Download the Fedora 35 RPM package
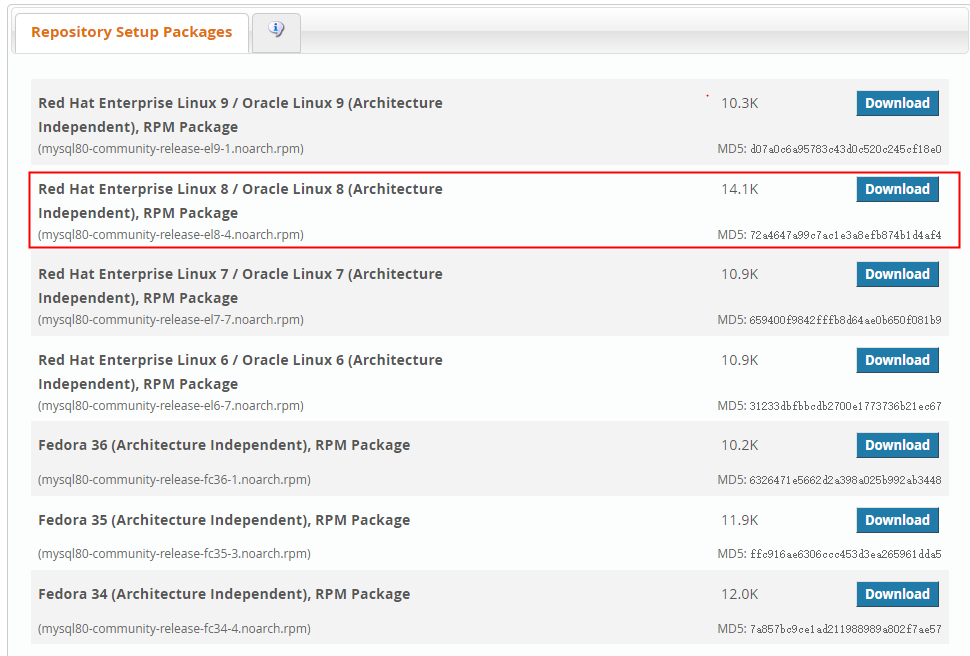 pos(897,520)
